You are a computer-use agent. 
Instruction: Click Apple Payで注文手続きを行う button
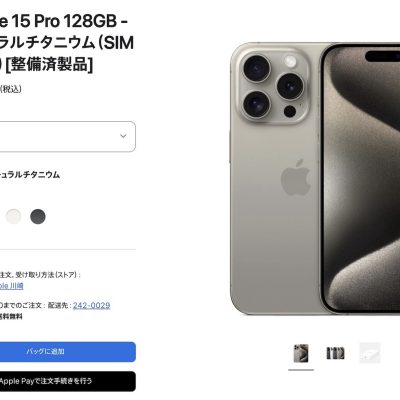[68, 381]
